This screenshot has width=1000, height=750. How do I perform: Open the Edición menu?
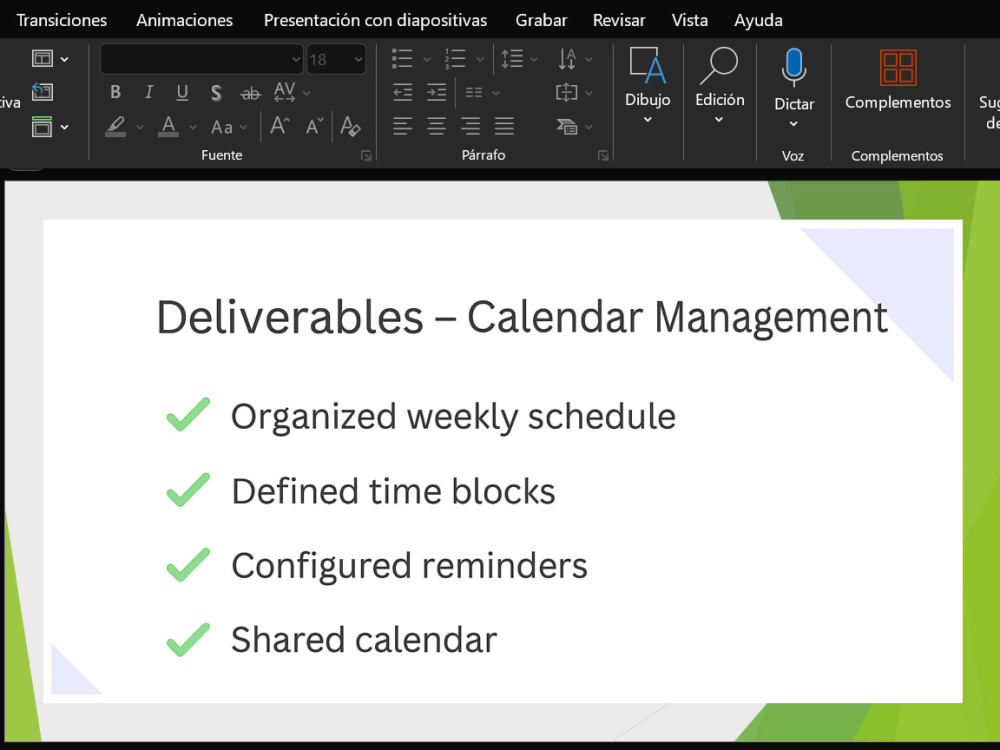click(719, 85)
